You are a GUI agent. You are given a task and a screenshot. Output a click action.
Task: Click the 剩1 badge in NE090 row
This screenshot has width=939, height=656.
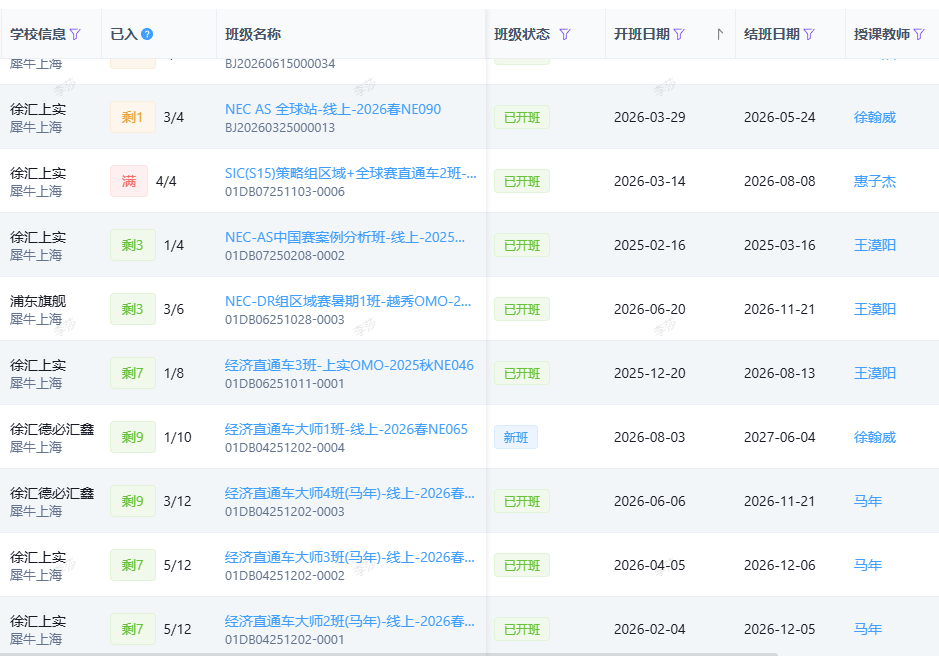coord(132,117)
